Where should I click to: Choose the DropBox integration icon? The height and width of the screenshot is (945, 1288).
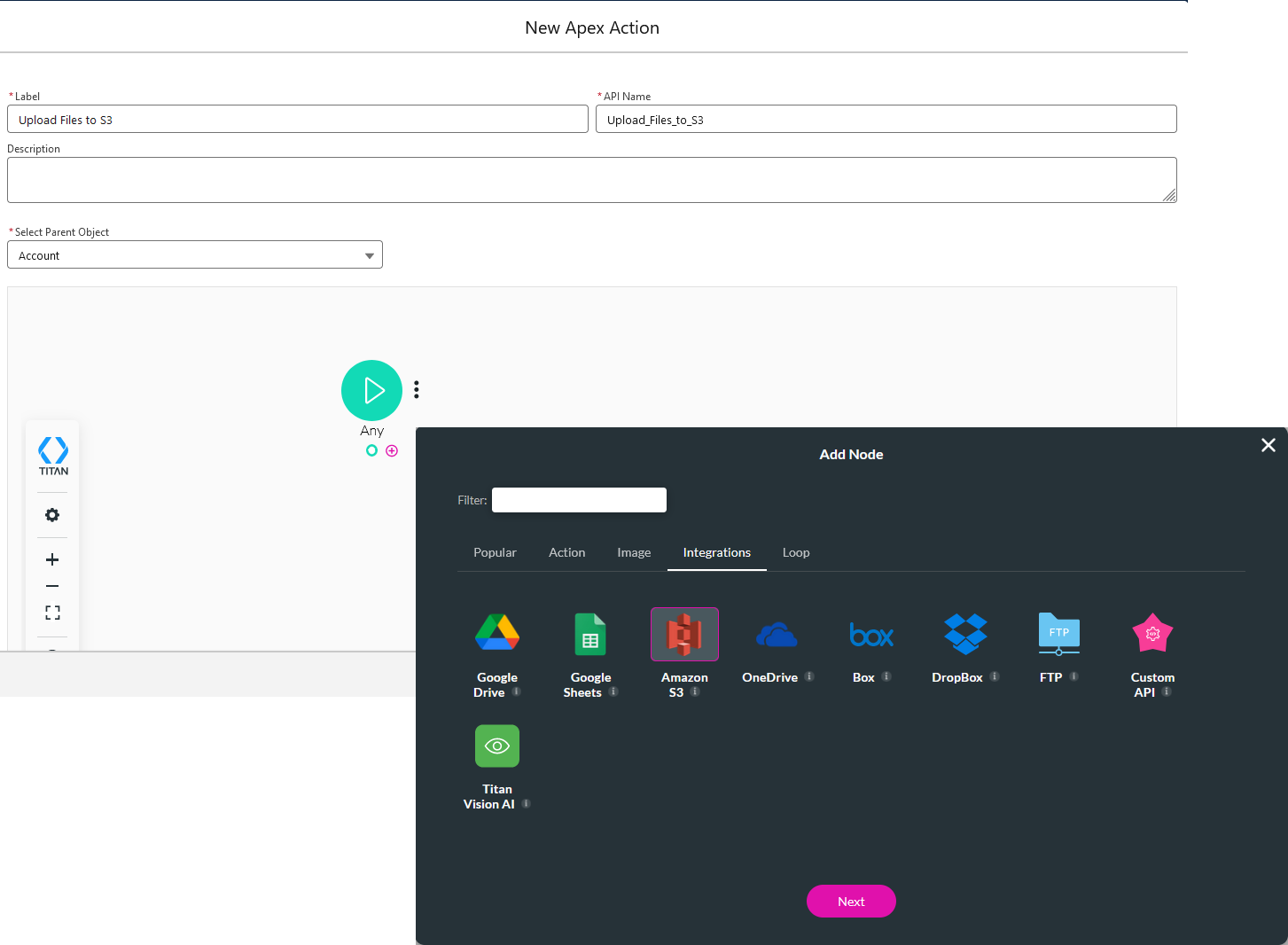[965, 634]
